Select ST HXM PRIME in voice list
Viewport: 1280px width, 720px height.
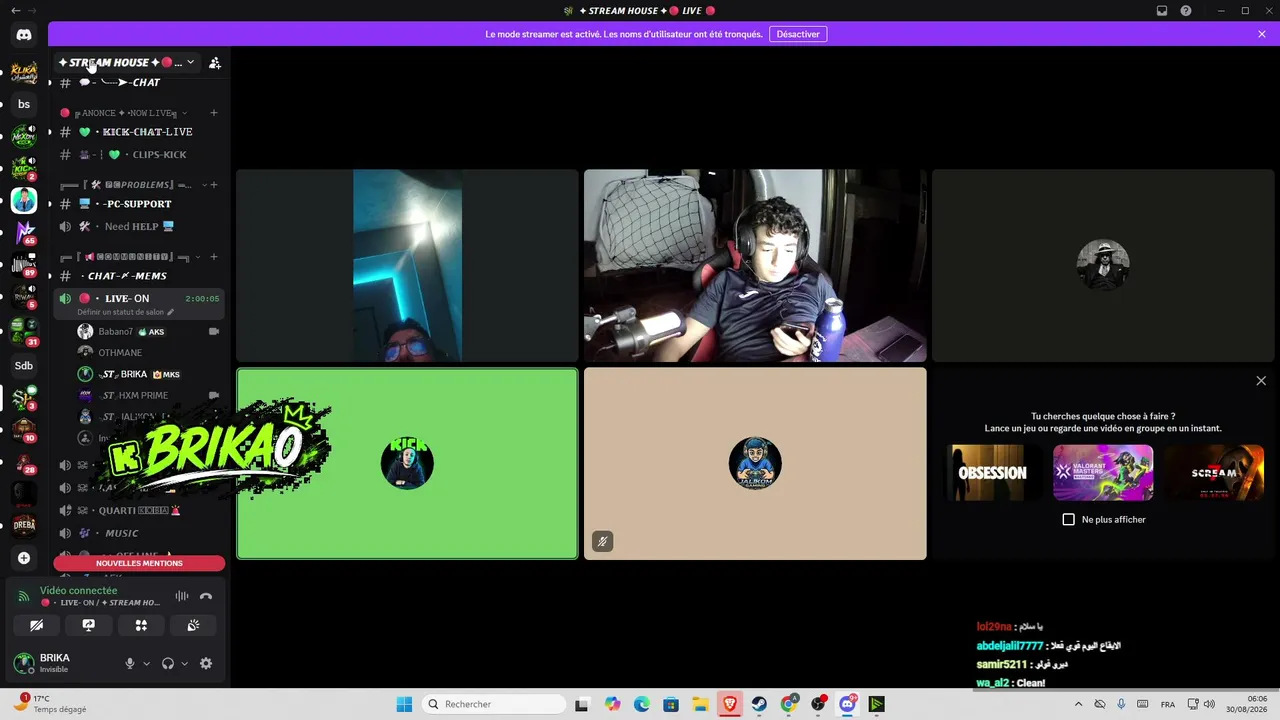(x=149, y=395)
